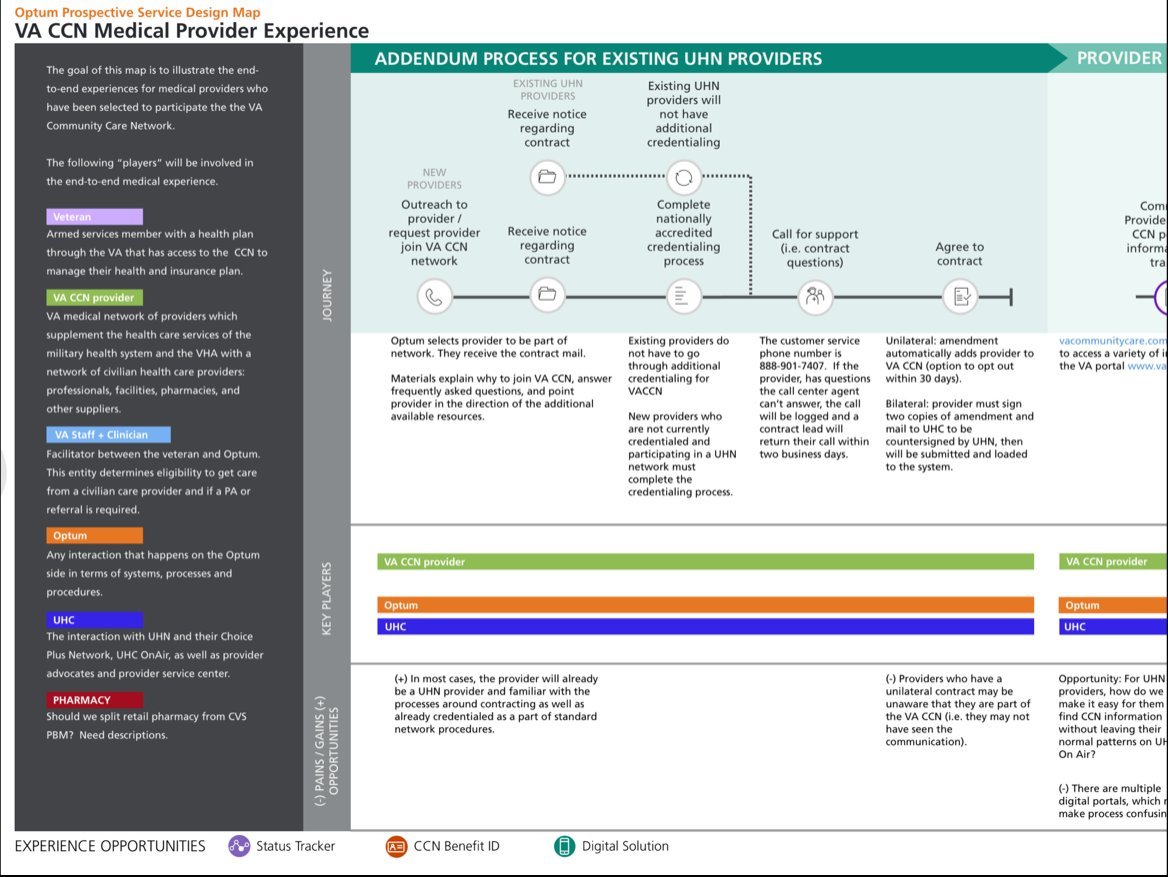The width and height of the screenshot is (1168, 877).
Task: Click the headset people icon for Call for support
Action: click(x=816, y=296)
